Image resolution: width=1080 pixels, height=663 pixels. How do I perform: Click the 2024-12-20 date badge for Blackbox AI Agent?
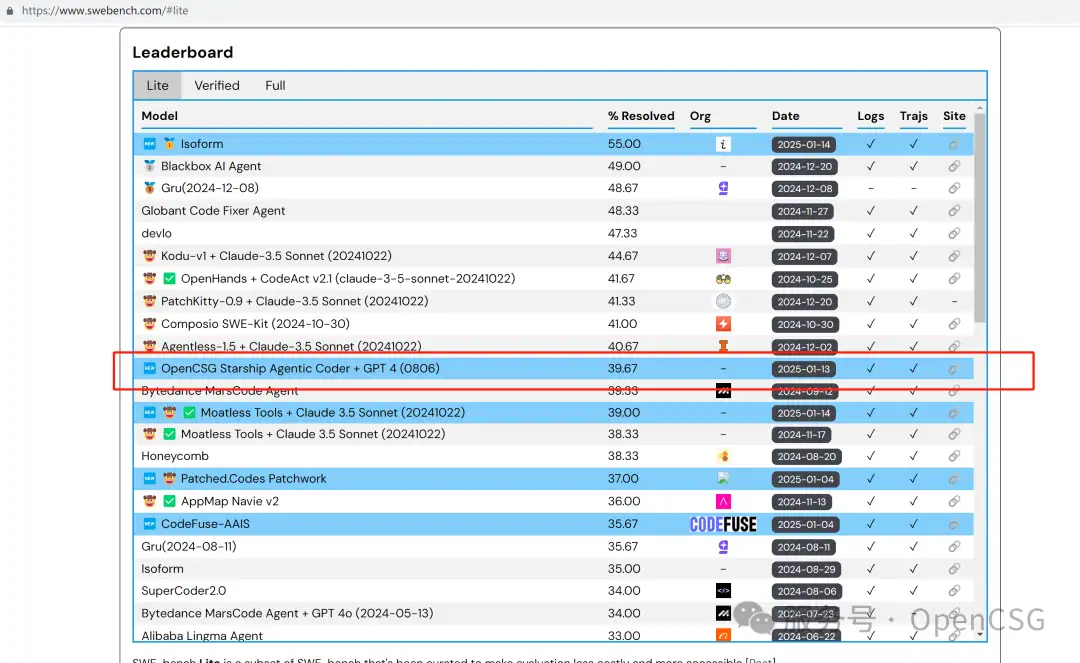tap(804, 167)
